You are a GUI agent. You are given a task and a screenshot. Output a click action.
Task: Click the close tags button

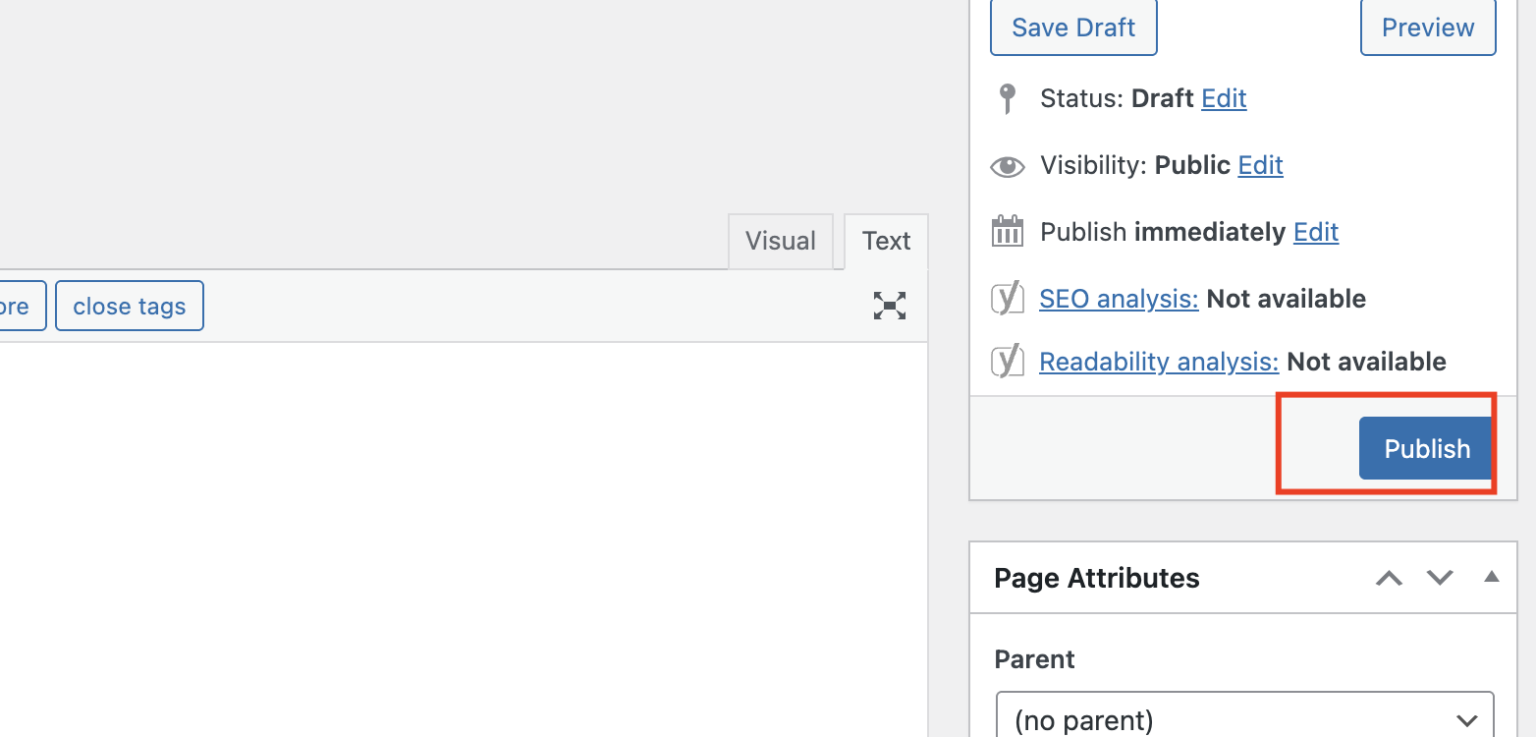point(129,306)
